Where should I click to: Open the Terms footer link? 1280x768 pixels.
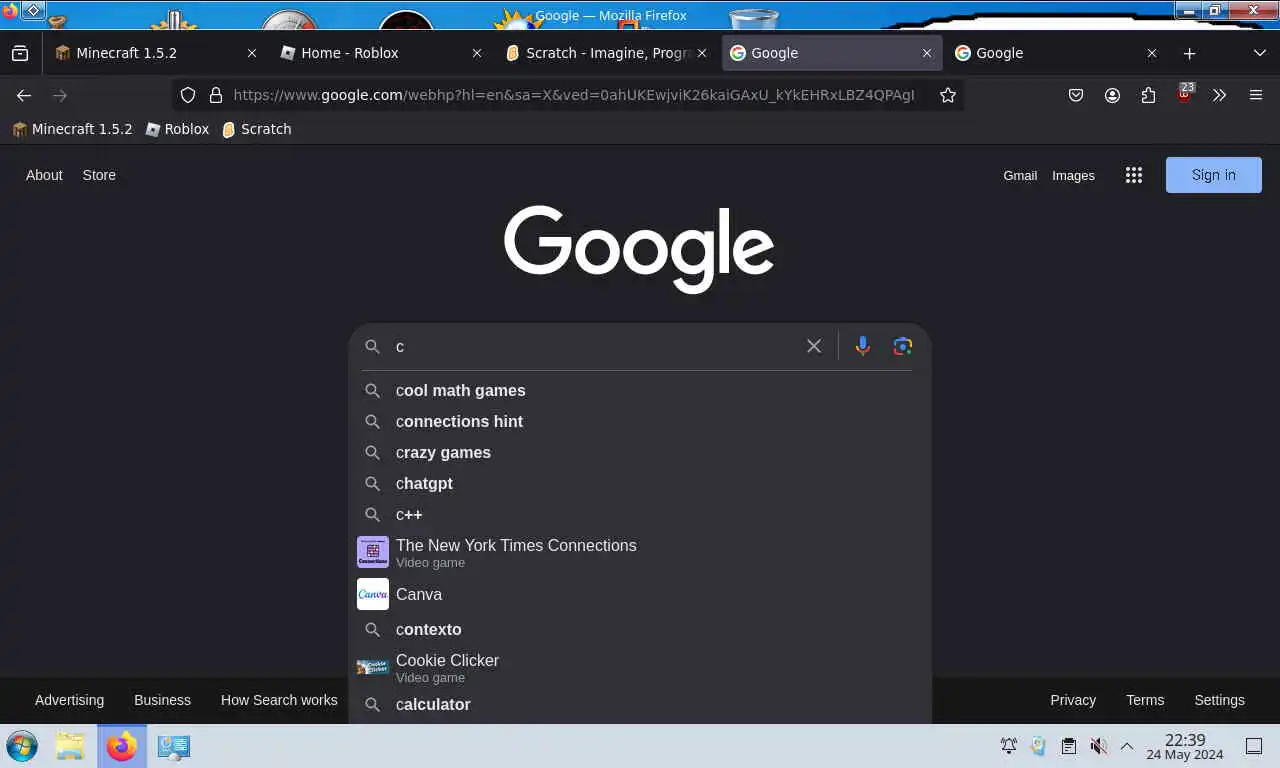tap(1145, 700)
